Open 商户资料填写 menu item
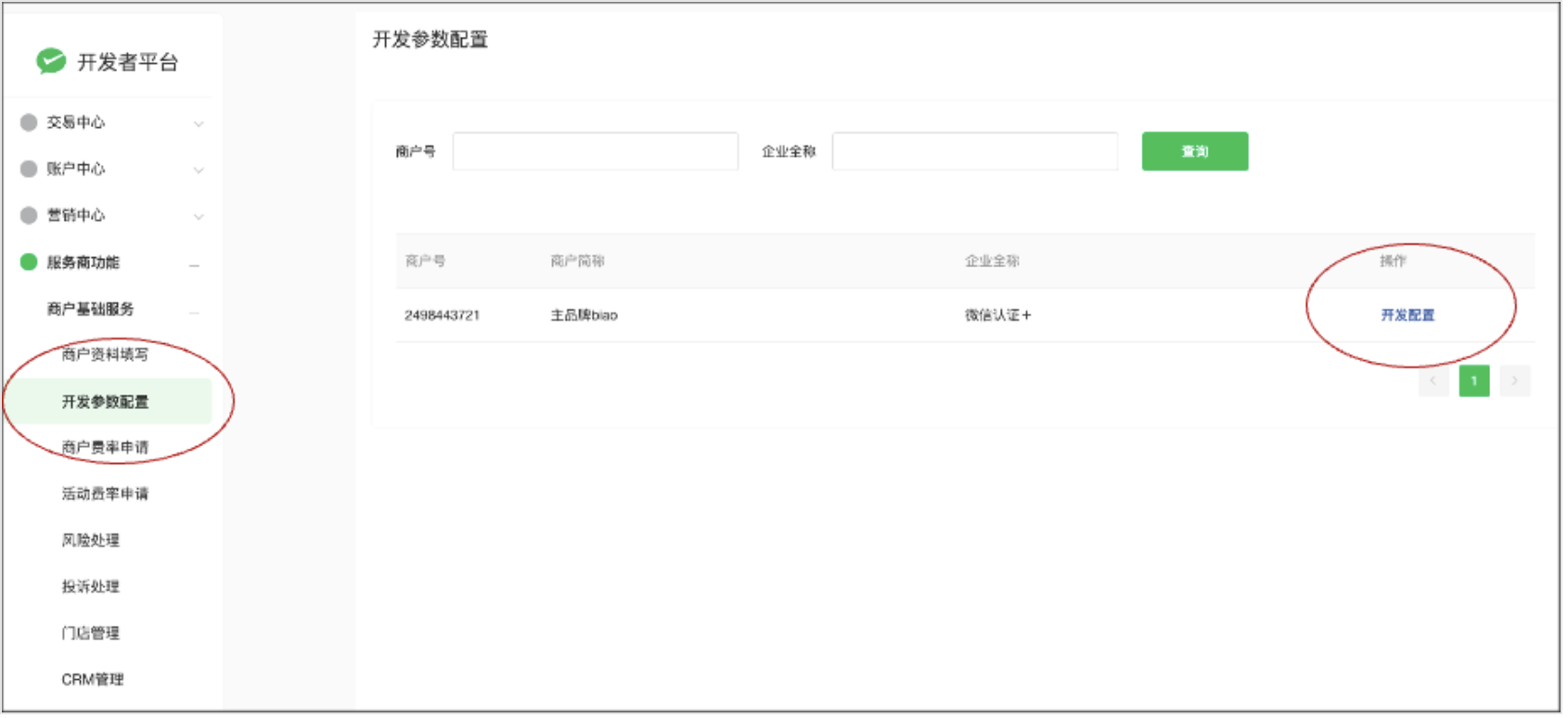 click(x=105, y=354)
